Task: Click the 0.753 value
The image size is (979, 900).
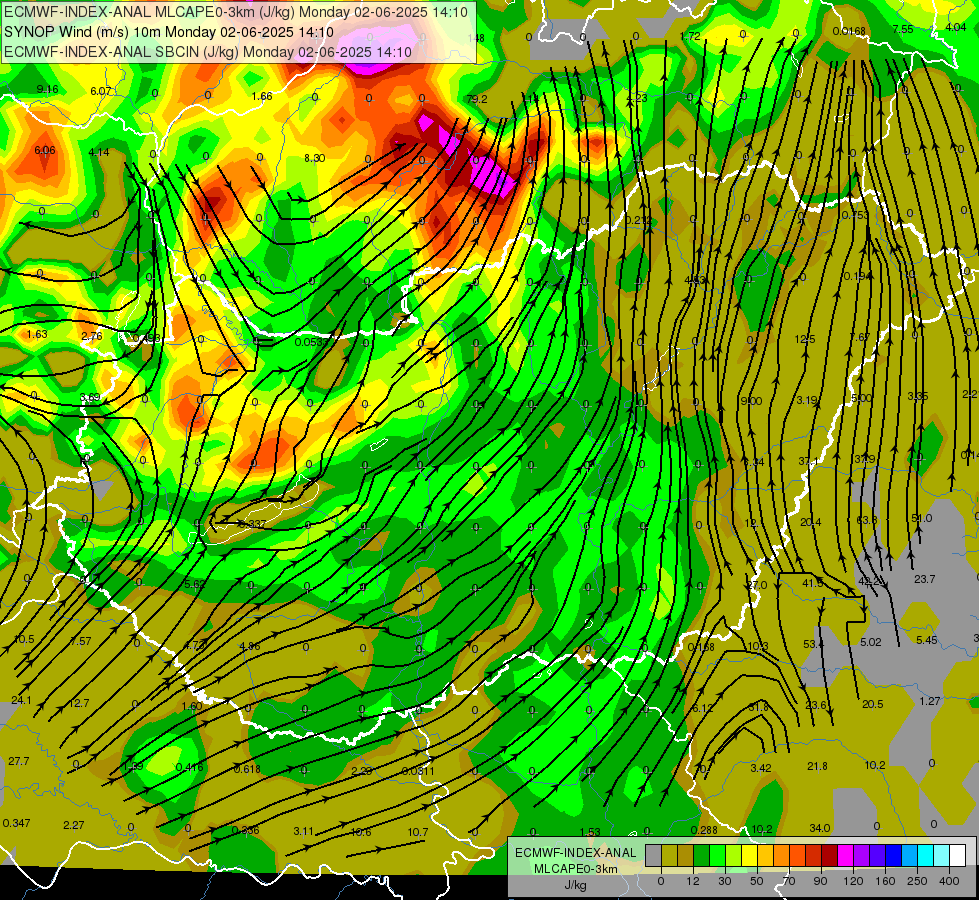Action: click(x=855, y=215)
